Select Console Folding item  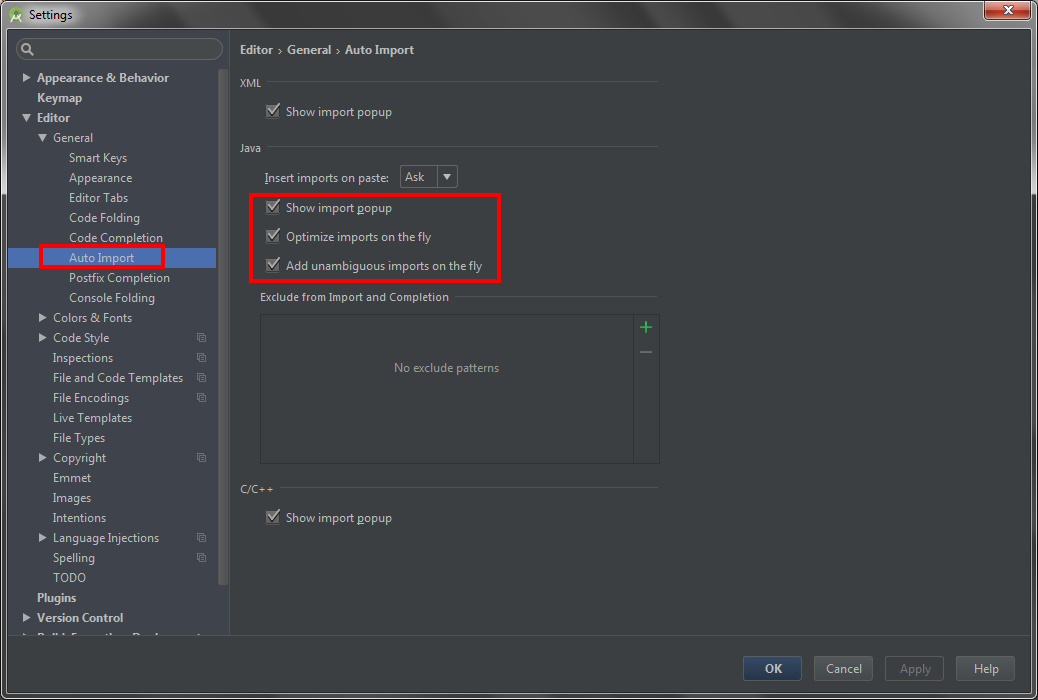click(x=112, y=298)
